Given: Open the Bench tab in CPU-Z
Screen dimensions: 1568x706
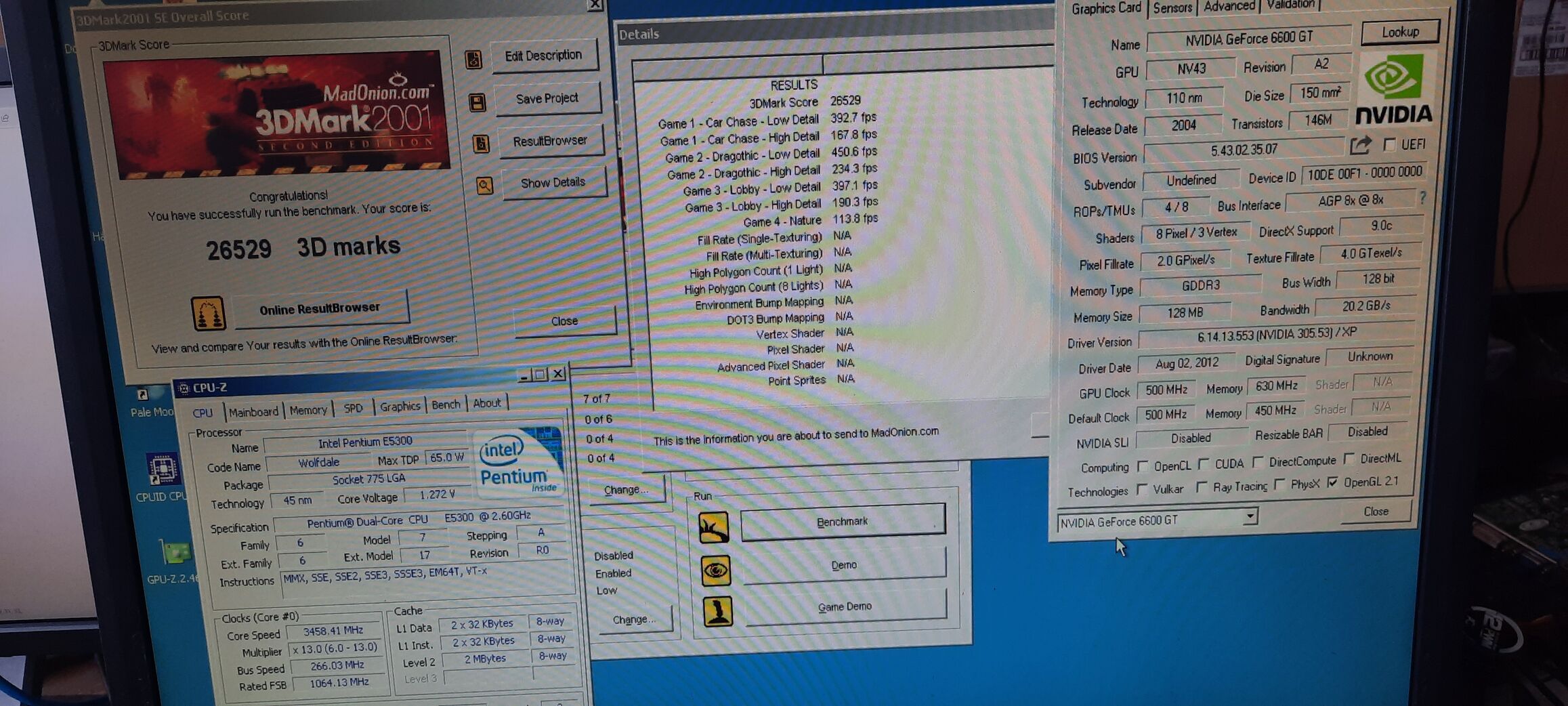Looking at the screenshot, I should point(446,404).
